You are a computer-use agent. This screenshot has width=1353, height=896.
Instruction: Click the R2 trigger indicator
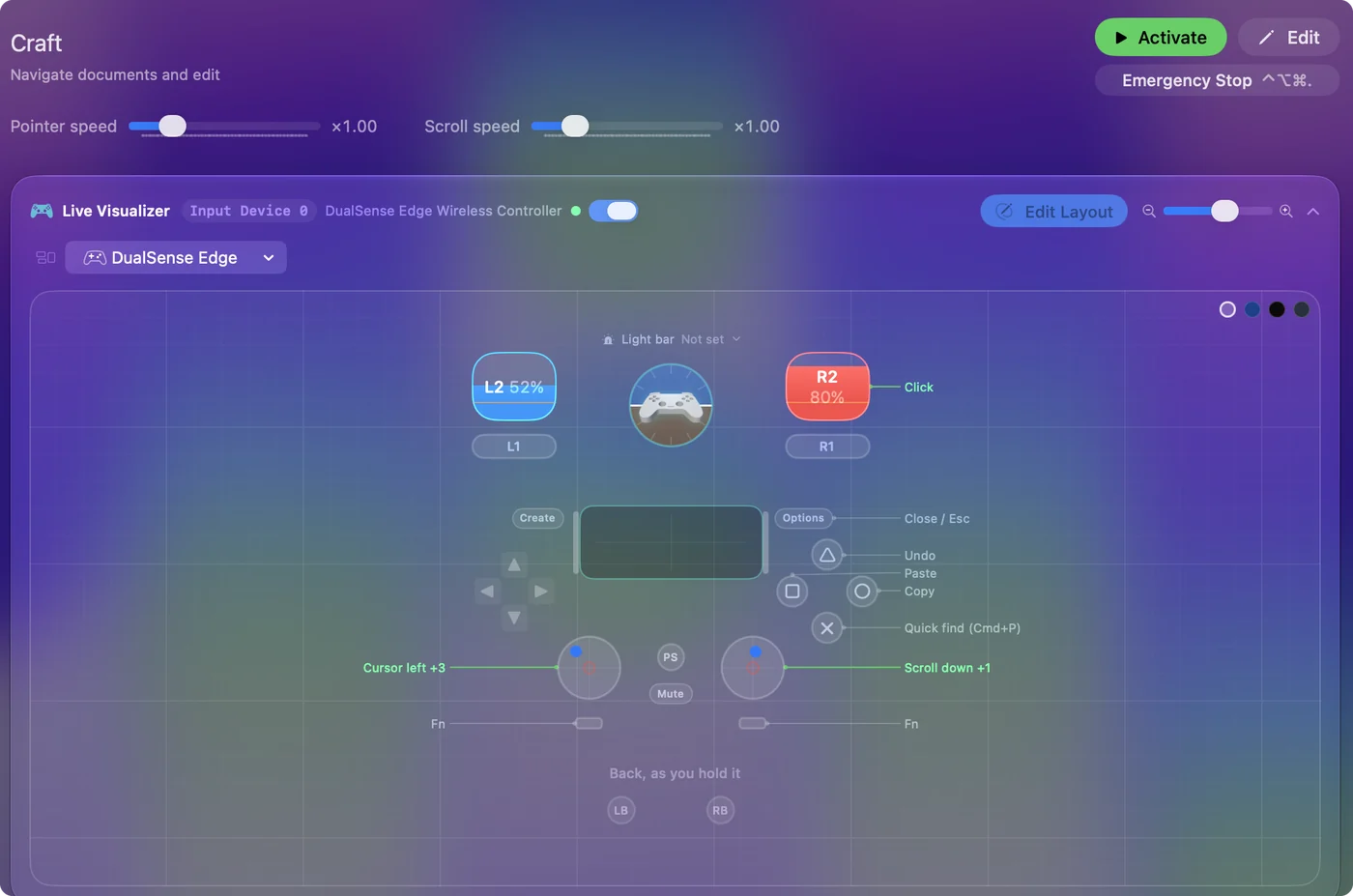click(827, 387)
